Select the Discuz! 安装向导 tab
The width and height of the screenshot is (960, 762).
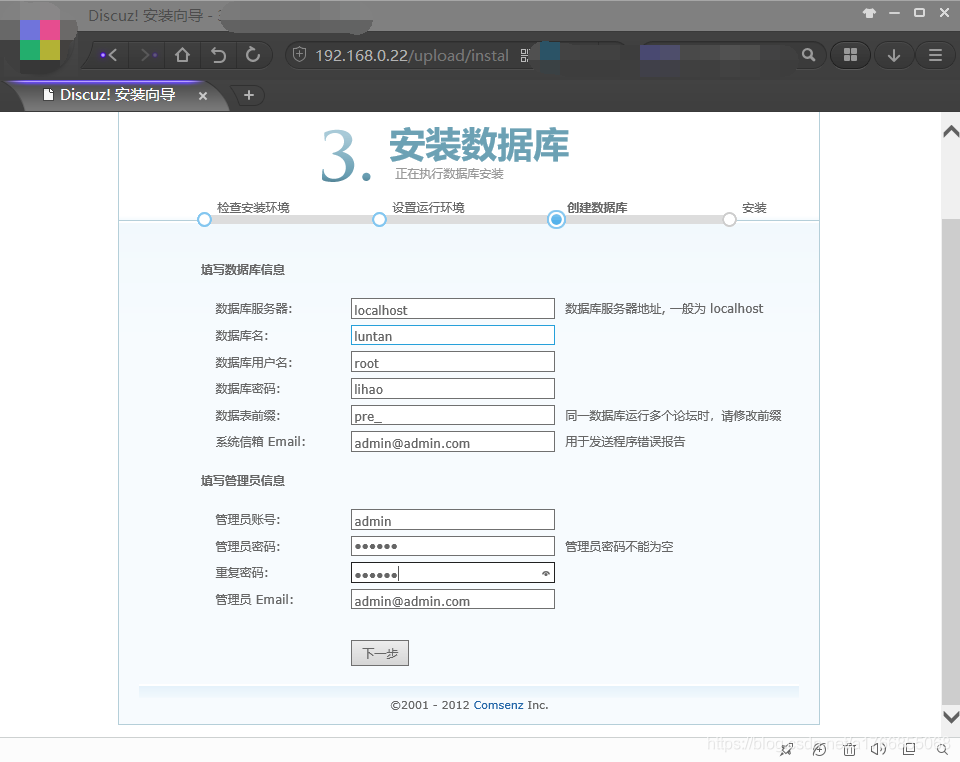116,95
